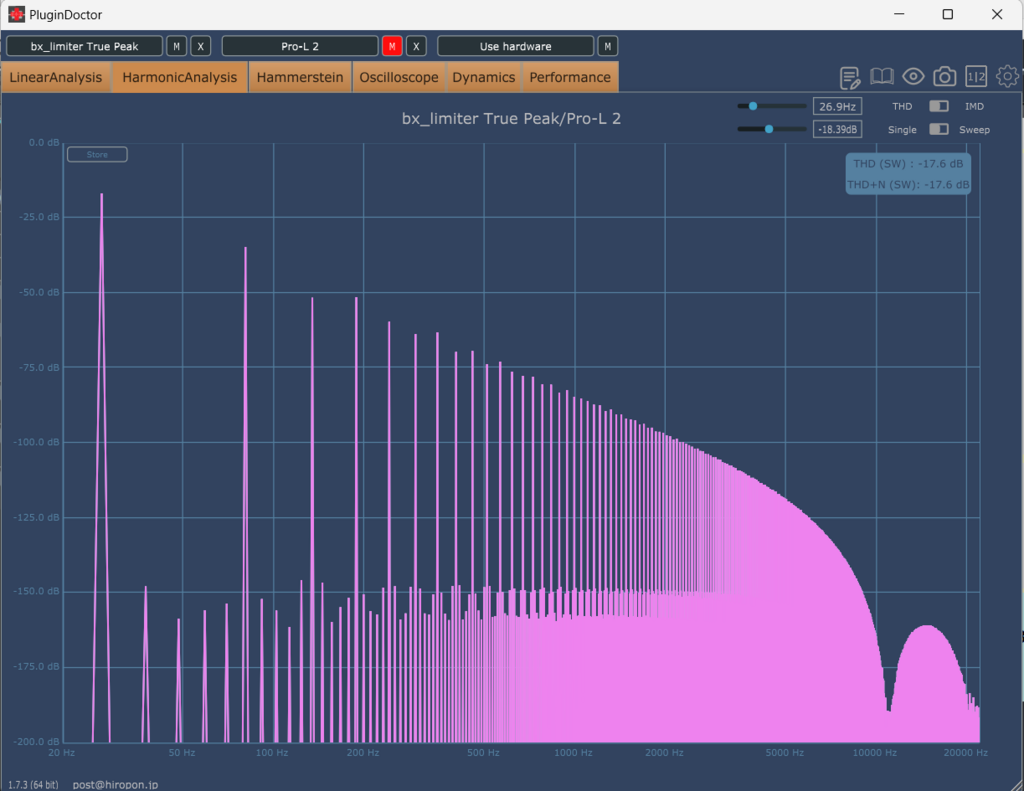Click the post@hiropon.jp email text
This screenshot has width=1024, height=791.
115,784
